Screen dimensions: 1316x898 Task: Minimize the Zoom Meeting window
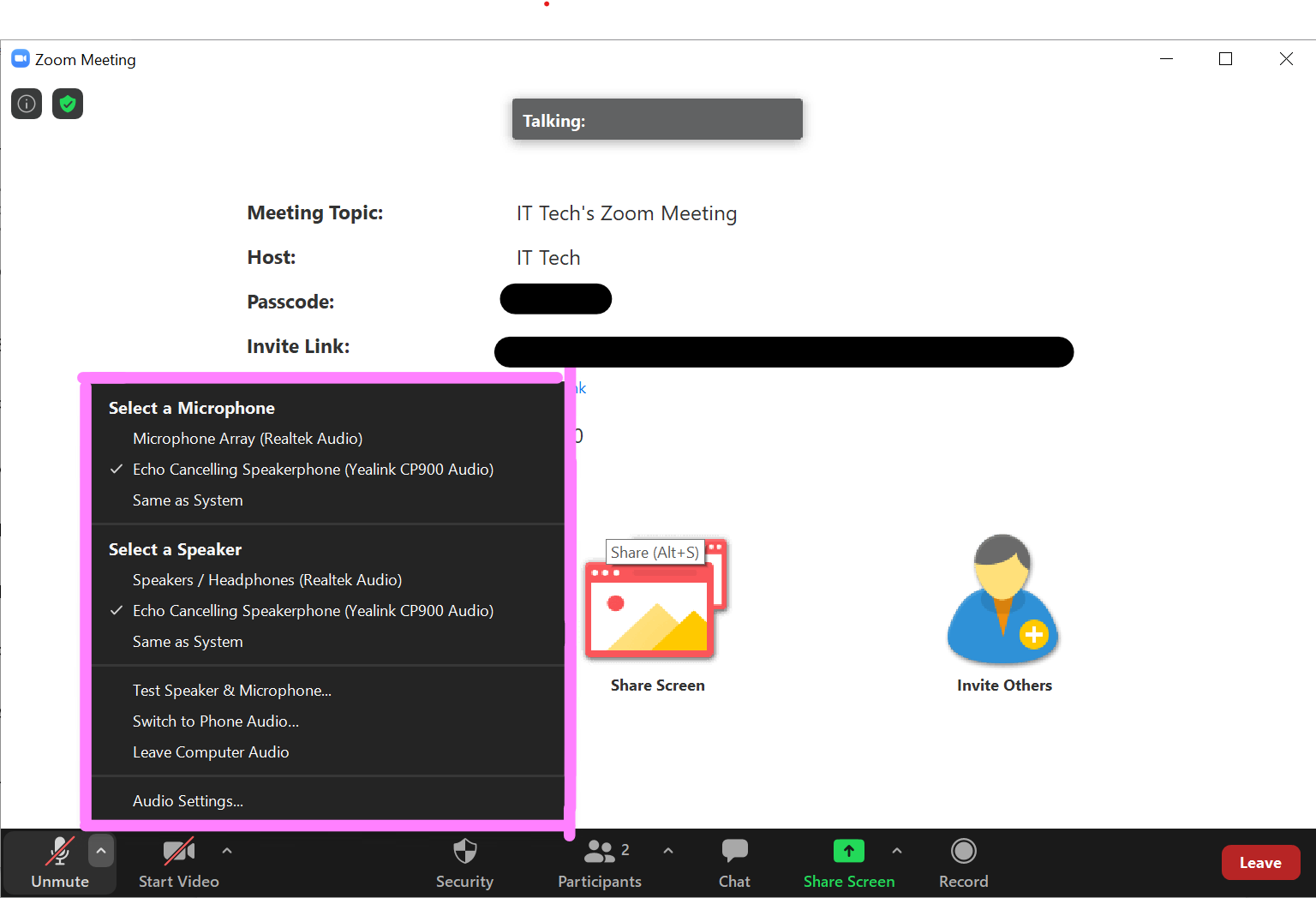pos(1166,59)
